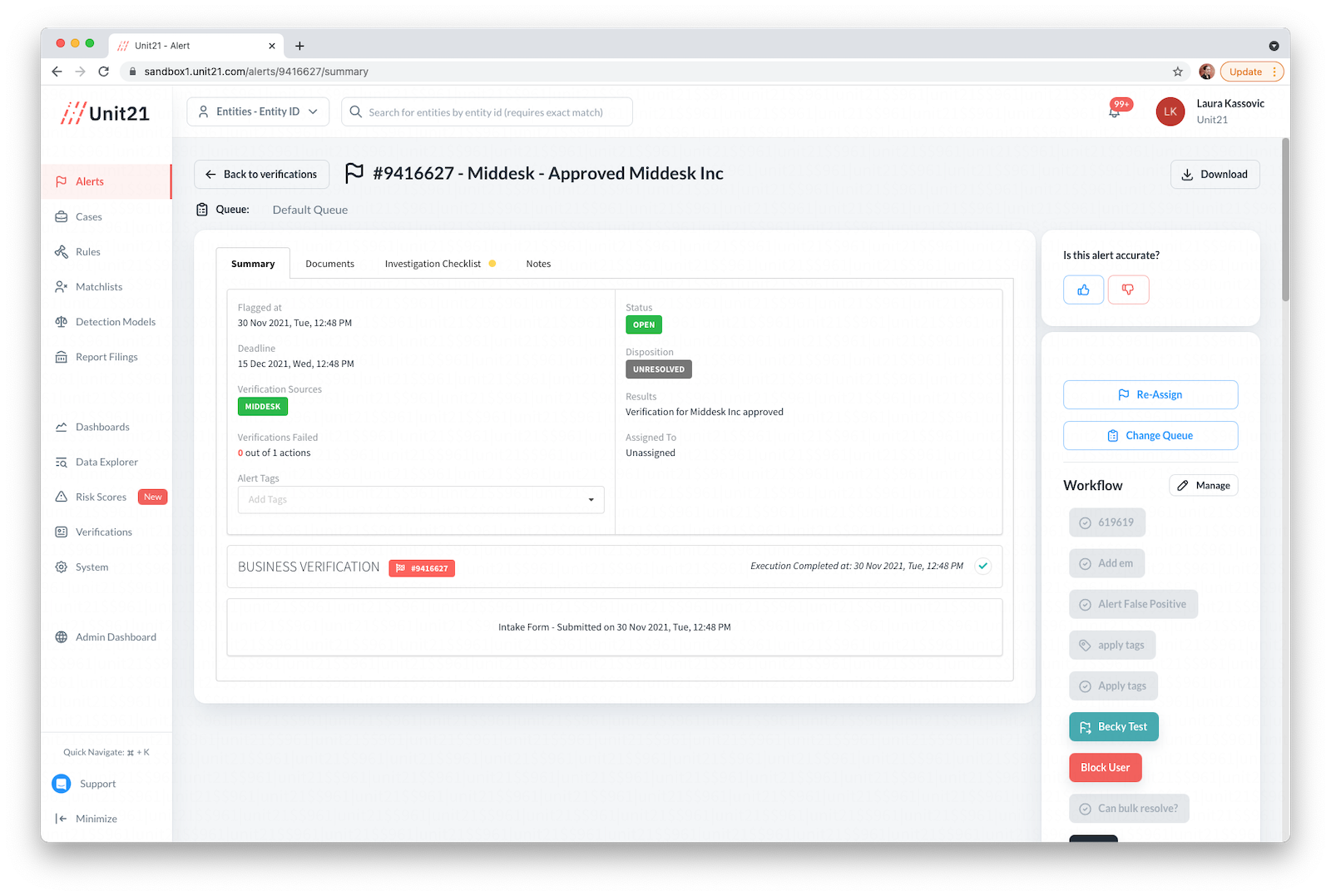The width and height of the screenshot is (1331, 896).
Task: Click the System gear icon
Action: pos(61,567)
